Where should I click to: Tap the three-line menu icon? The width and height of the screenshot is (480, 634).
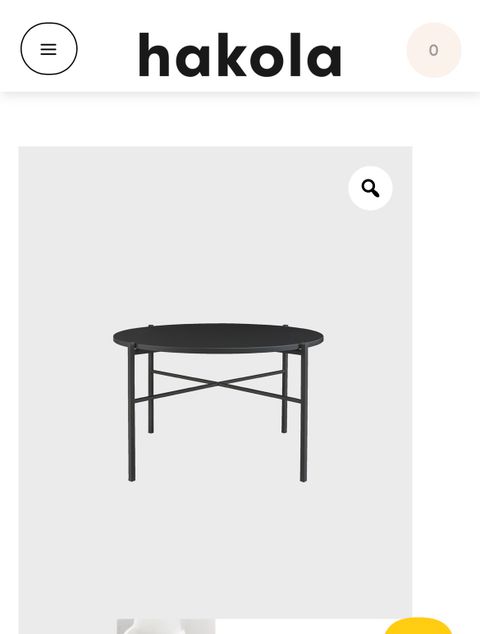(49, 49)
